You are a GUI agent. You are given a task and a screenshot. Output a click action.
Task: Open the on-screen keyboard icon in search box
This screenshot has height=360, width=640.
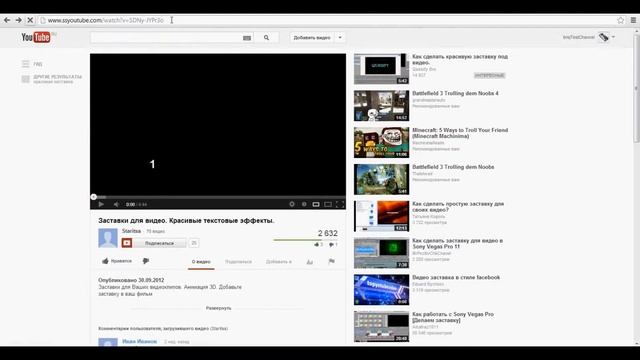247,38
